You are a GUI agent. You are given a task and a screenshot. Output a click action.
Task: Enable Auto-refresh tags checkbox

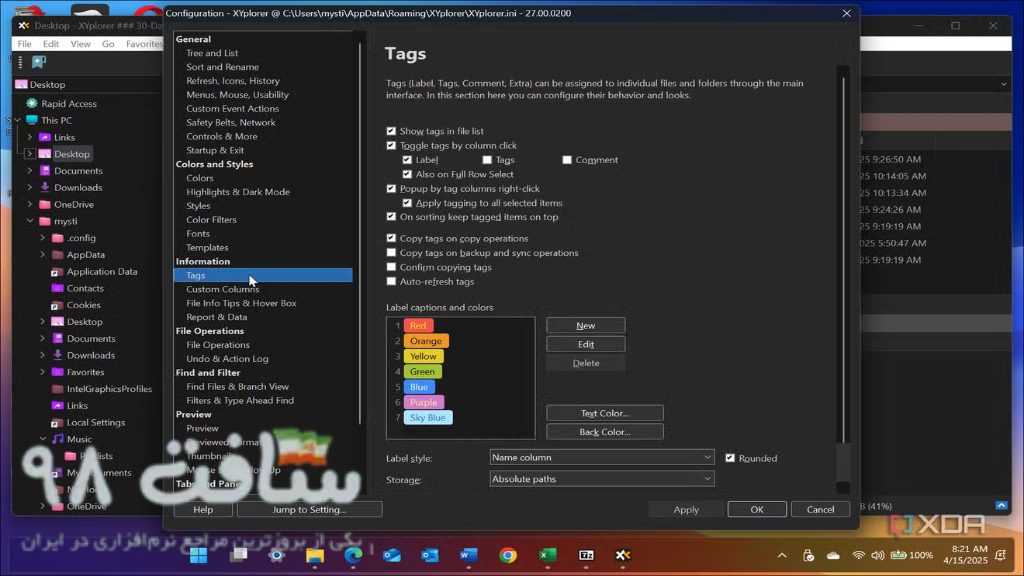(x=391, y=281)
